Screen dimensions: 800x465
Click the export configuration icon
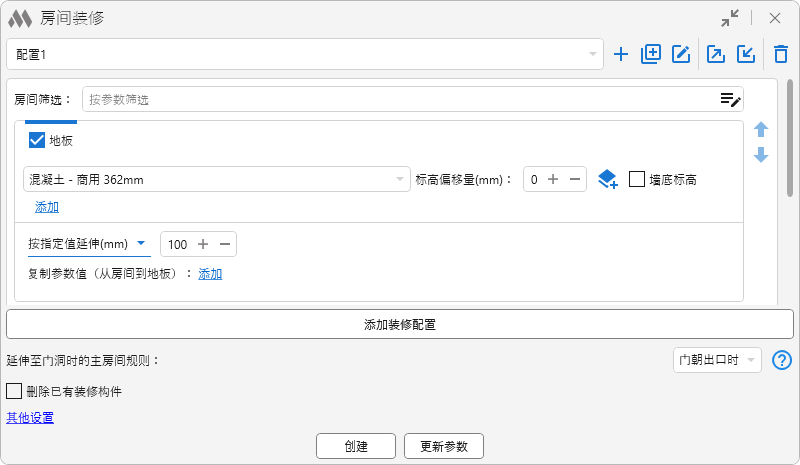[716, 55]
